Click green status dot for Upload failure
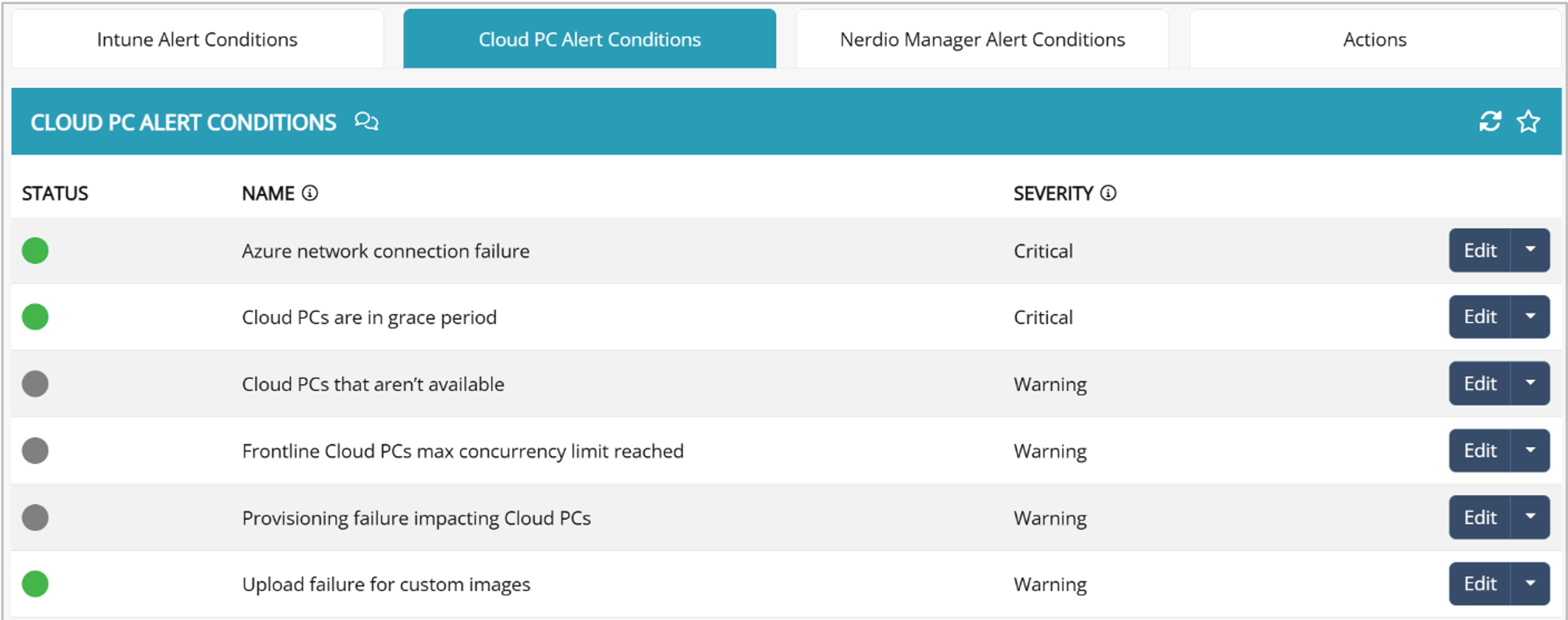Image resolution: width=1568 pixels, height=620 pixels. click(35, 584)
